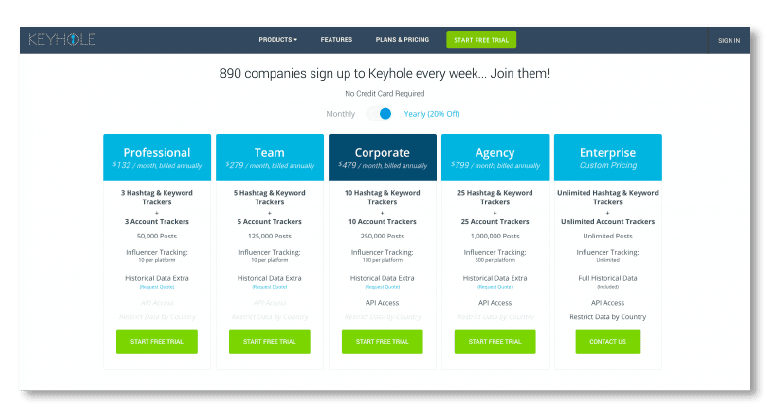Open the Products dropdown menu
770x419 pixels.
point(277,40)
